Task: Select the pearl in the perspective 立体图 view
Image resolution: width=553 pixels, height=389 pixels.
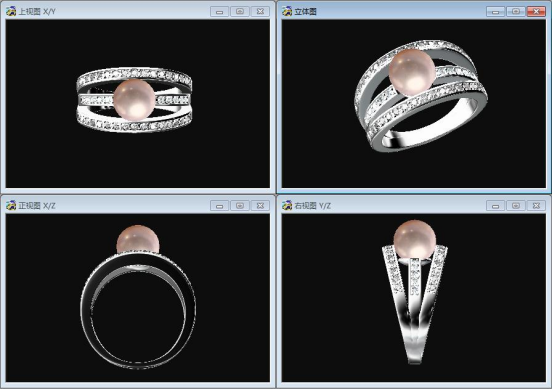Action: [x=412, y=73]
